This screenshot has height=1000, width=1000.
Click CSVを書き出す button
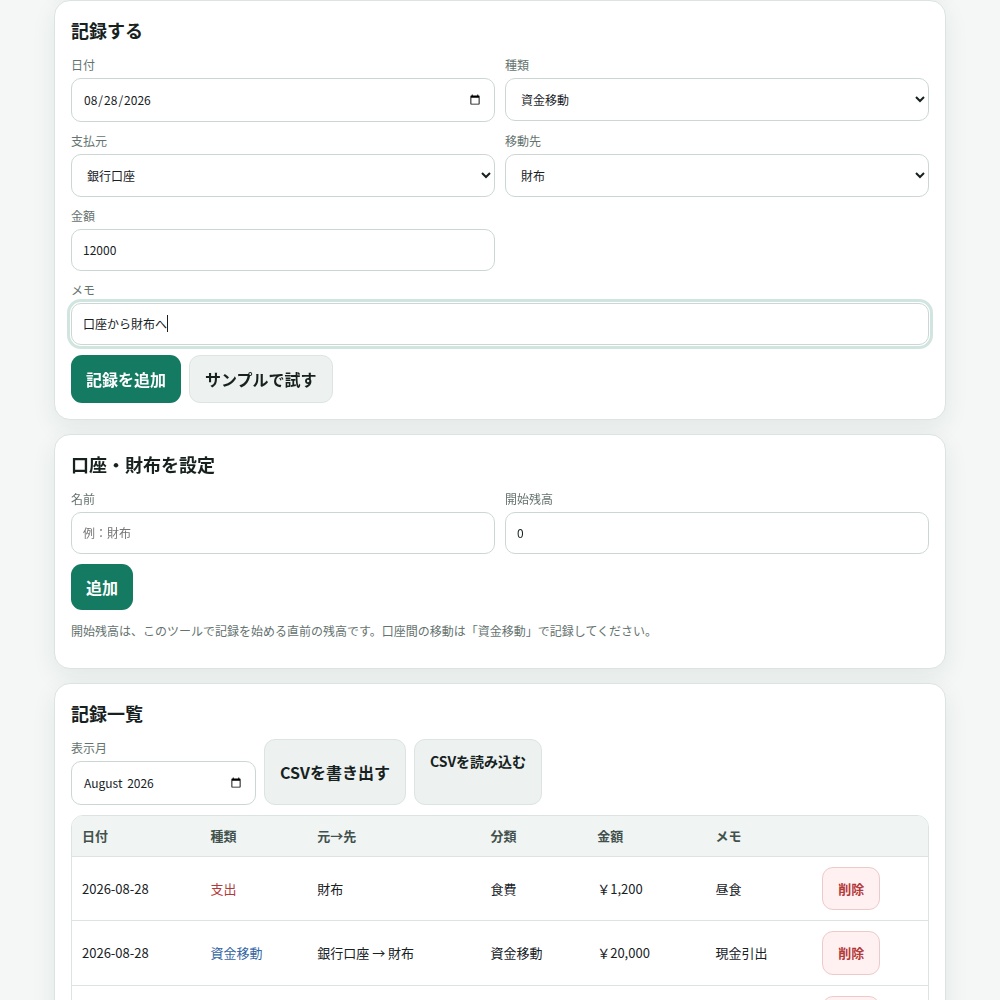click(335, 772)
